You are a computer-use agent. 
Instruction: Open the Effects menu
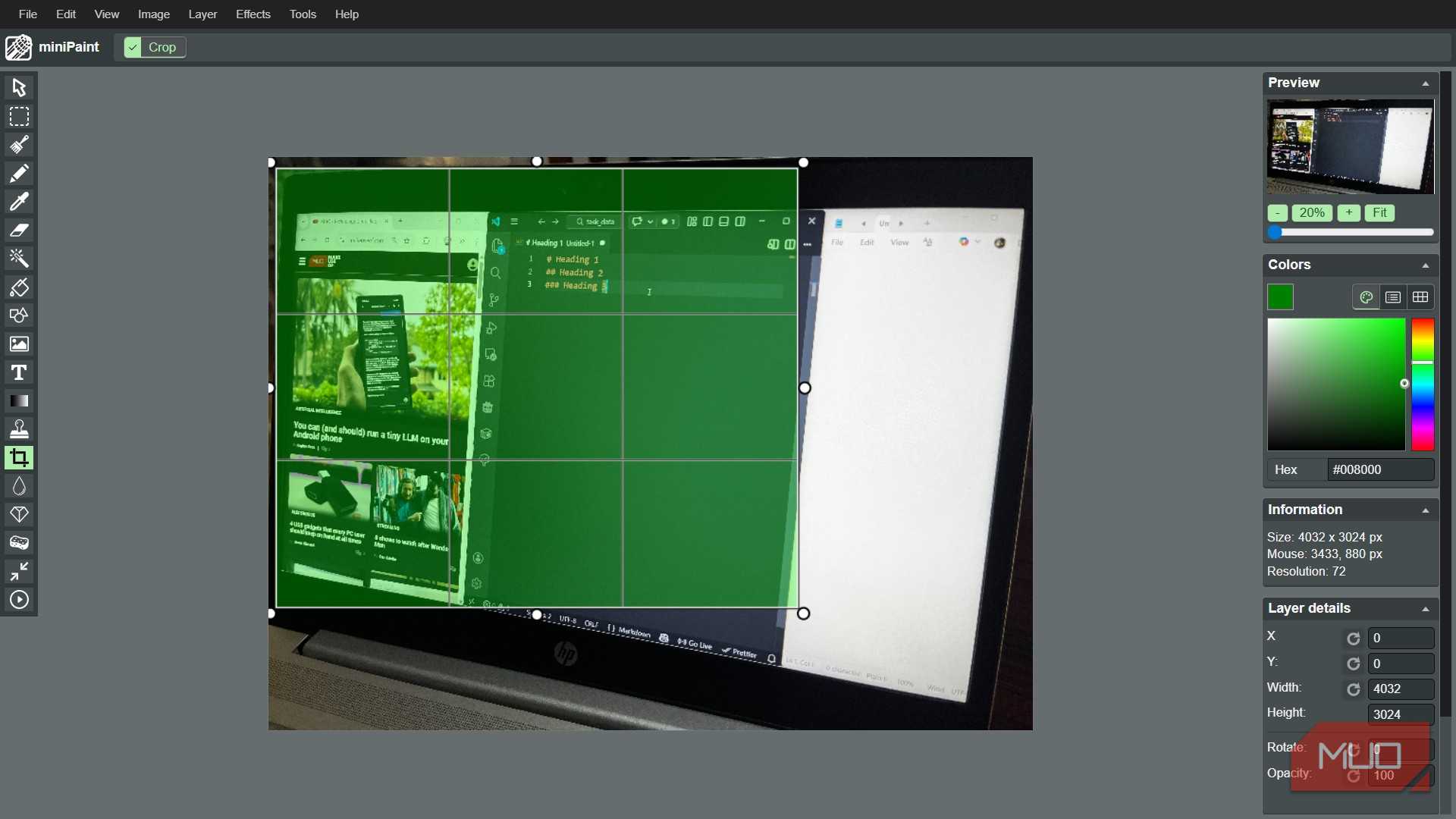(x=253, y=14)
